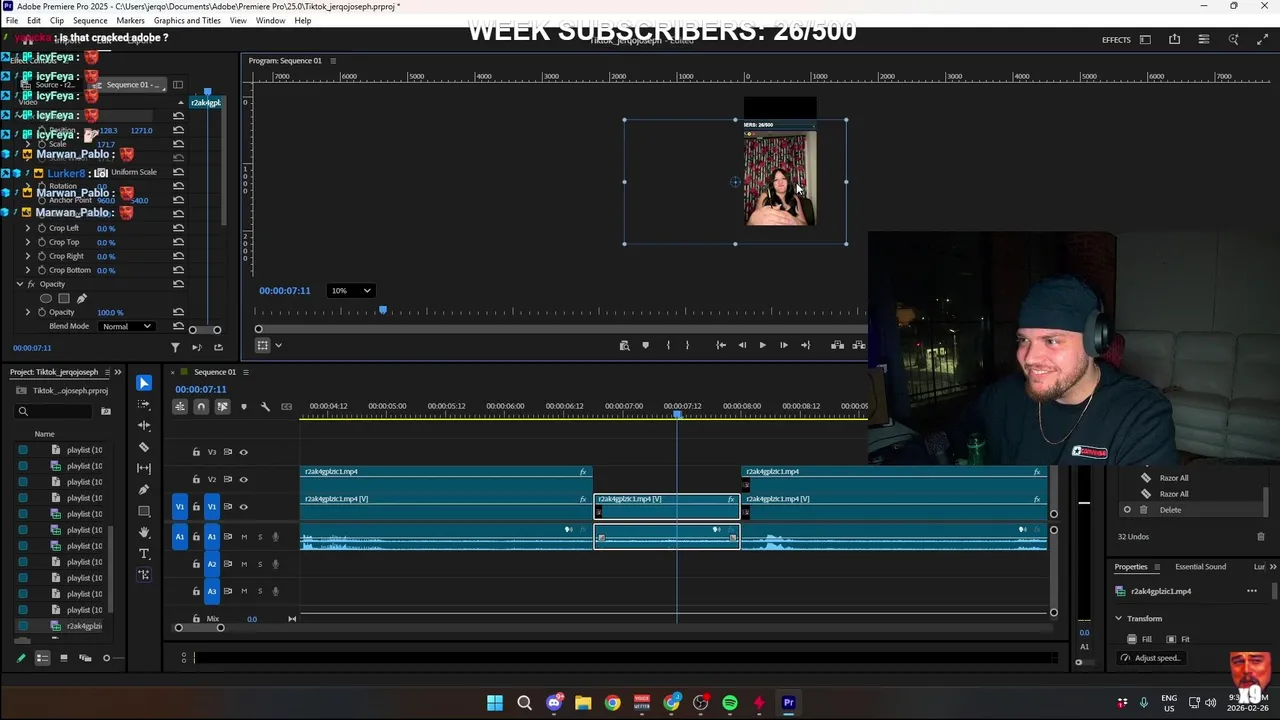Viewport: 1280px width, 720px height.
Task: Collapse the Transform section in Properties
Action: (1119, 618)
